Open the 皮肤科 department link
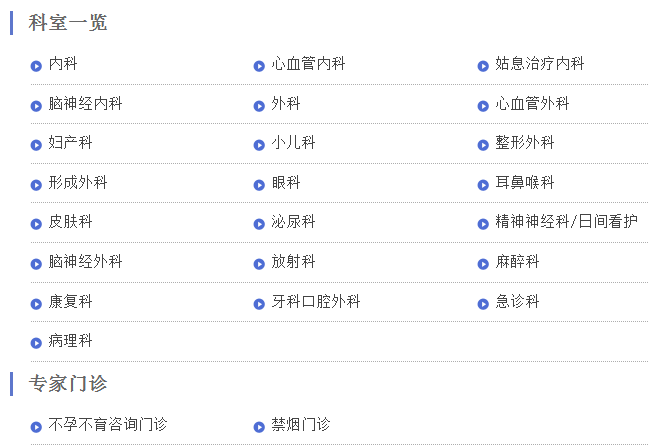This screenshot has height=445, width=648. pos(70,221)
